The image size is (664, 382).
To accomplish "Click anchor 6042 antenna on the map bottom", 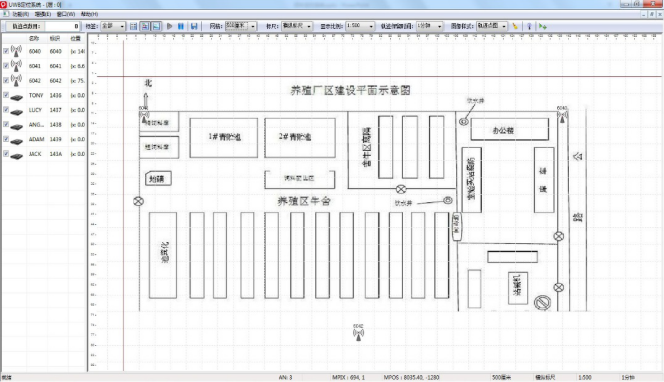I will coord(358,333).
